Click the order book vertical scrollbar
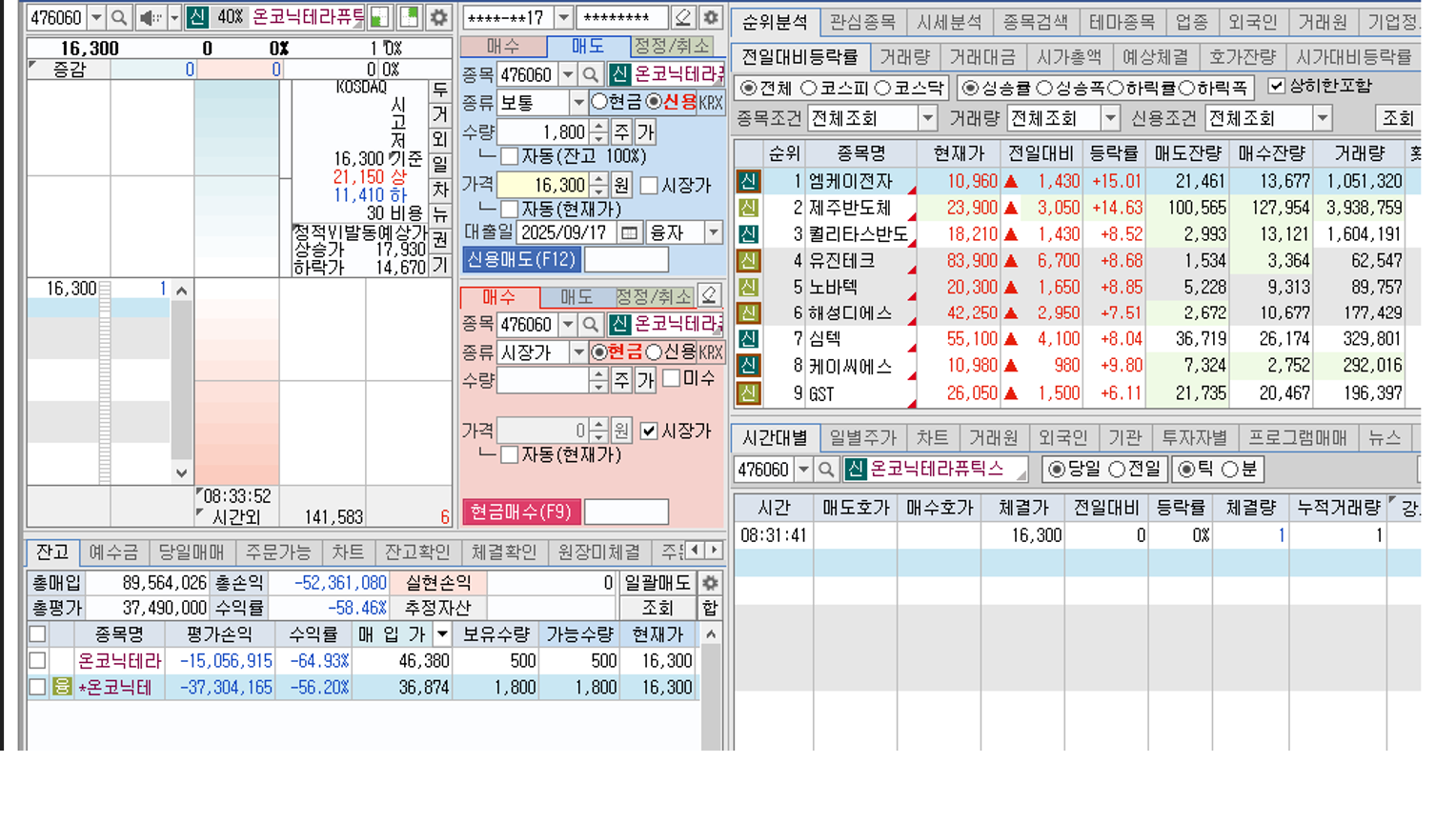1456x823 pixels. tap(181, 381)
